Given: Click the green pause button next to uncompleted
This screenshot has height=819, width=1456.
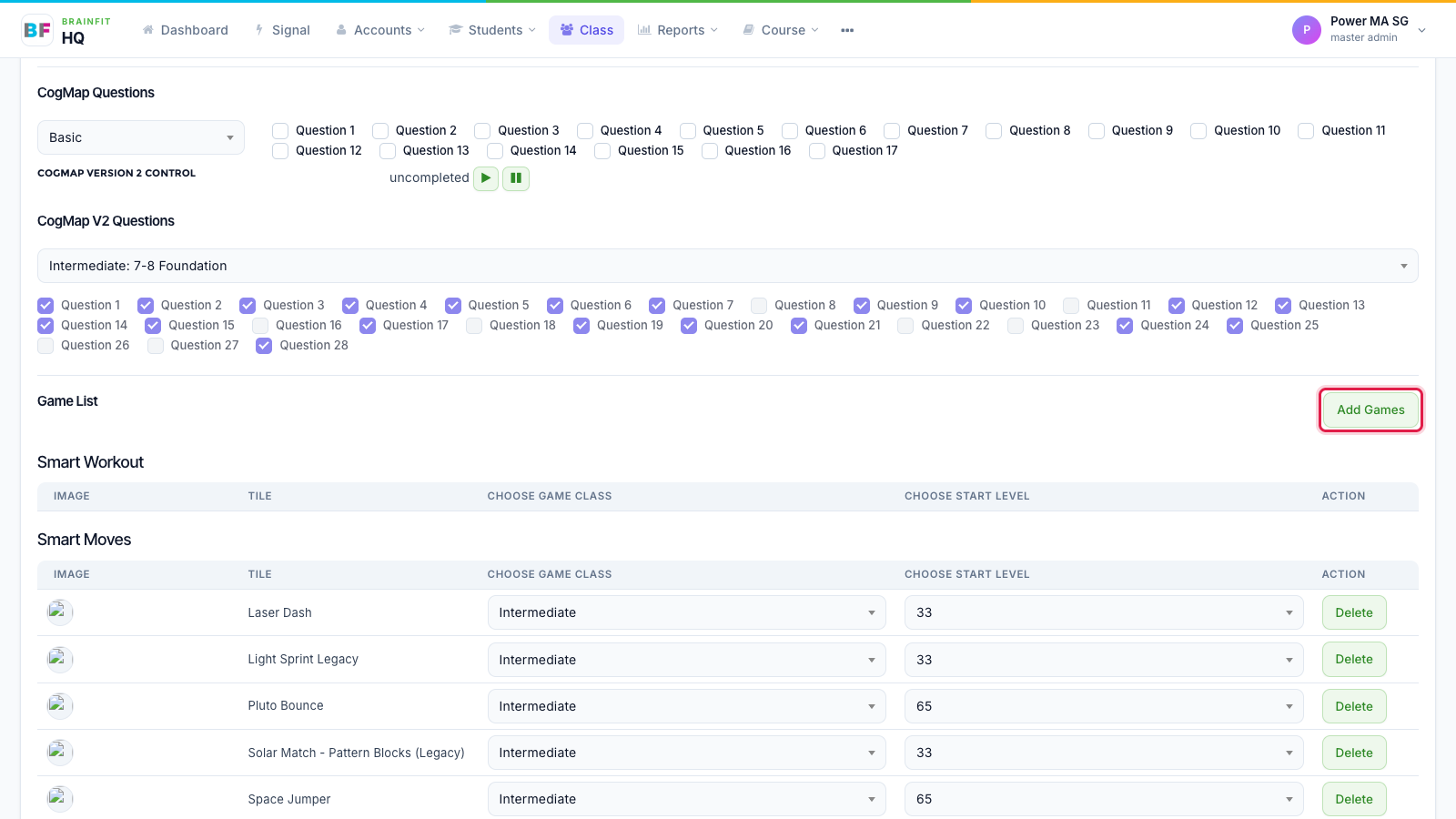Looking at the screenshot, I should point(516,178).
